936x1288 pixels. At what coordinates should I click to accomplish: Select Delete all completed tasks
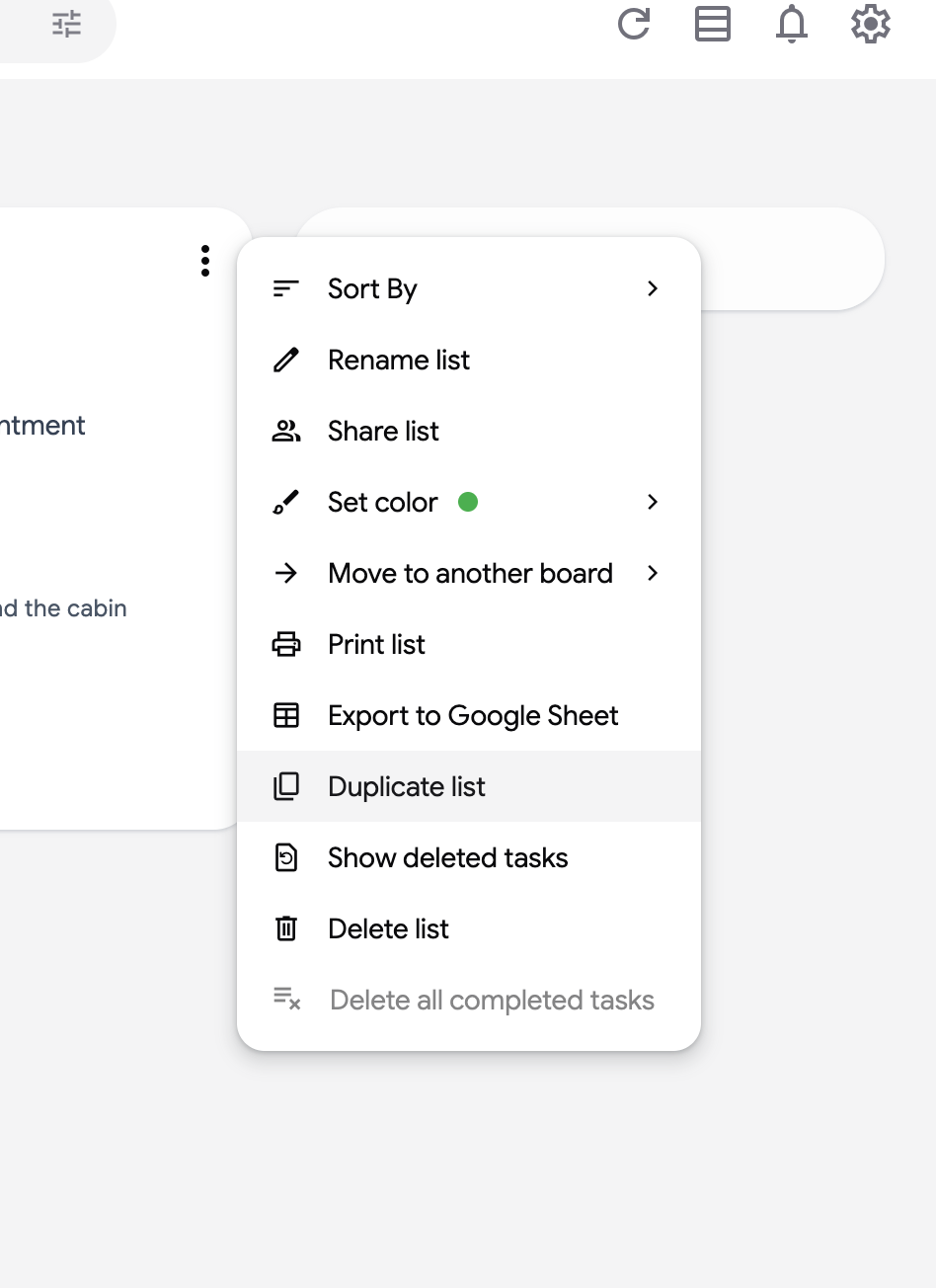pos(469,1000)
